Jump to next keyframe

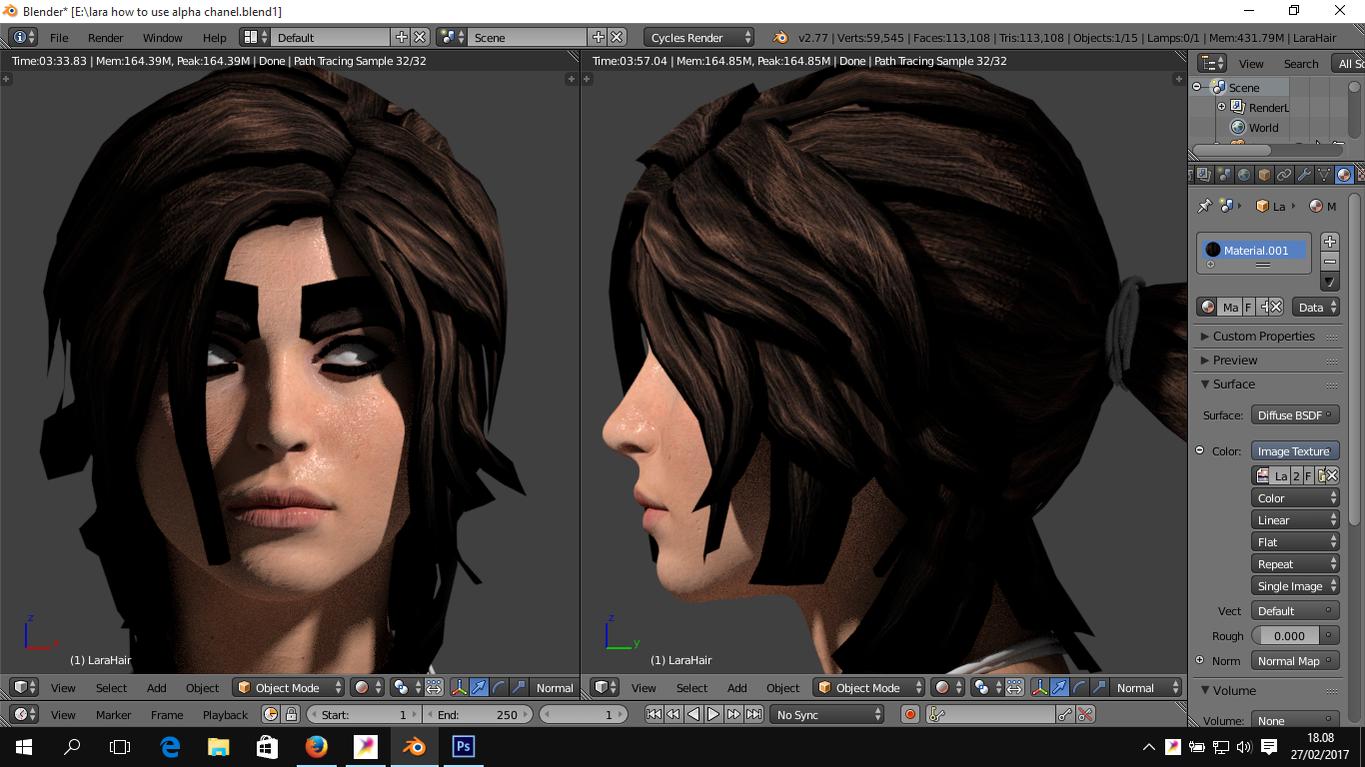coord(733,714)
